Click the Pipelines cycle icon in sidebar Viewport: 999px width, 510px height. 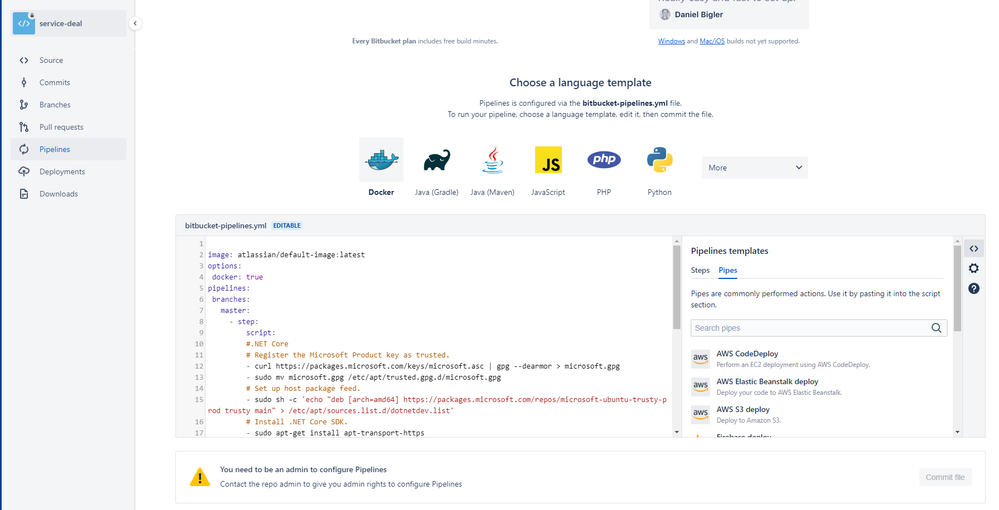(24, 149)
